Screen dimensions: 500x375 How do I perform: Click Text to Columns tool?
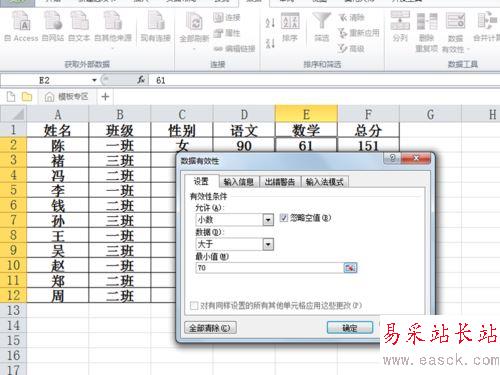[x=400, y=27]
